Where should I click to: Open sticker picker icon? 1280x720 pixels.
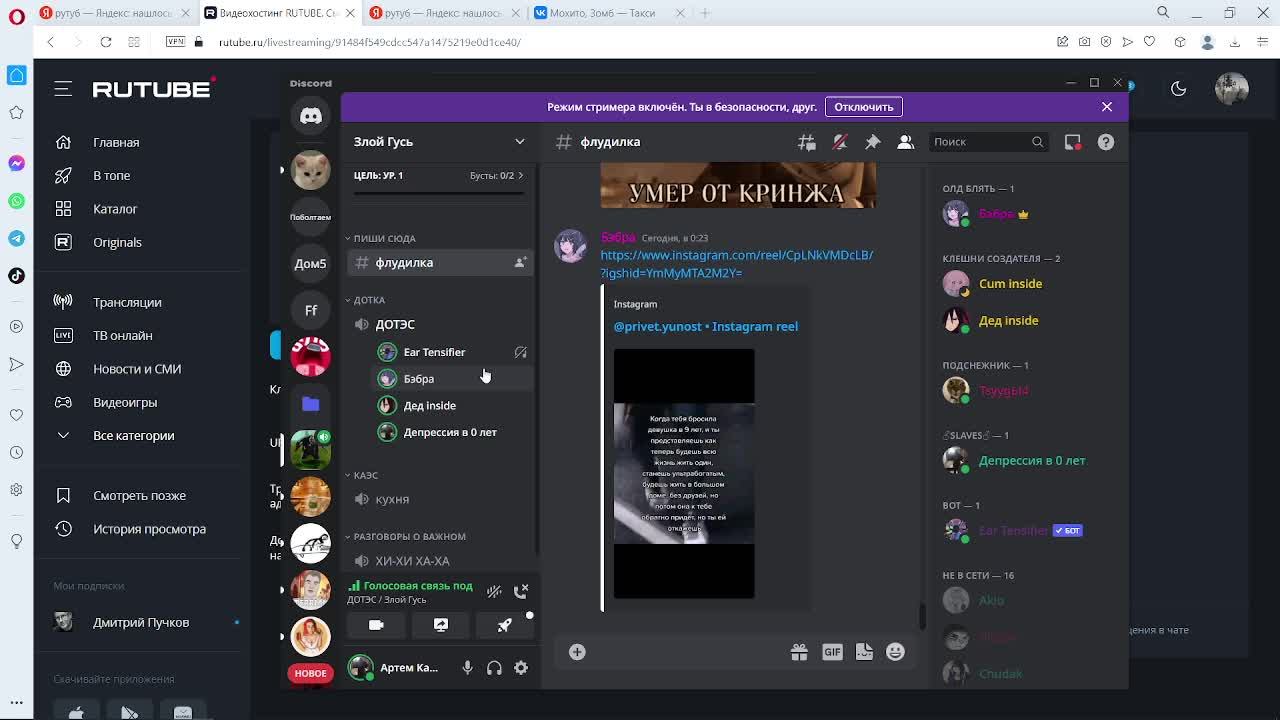[865, 652]
